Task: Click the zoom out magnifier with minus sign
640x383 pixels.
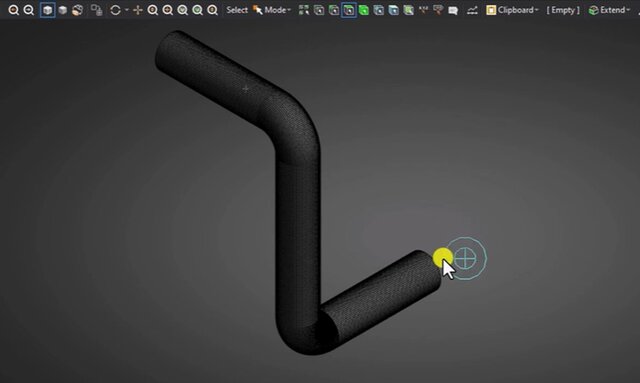Action: [29, 10]
